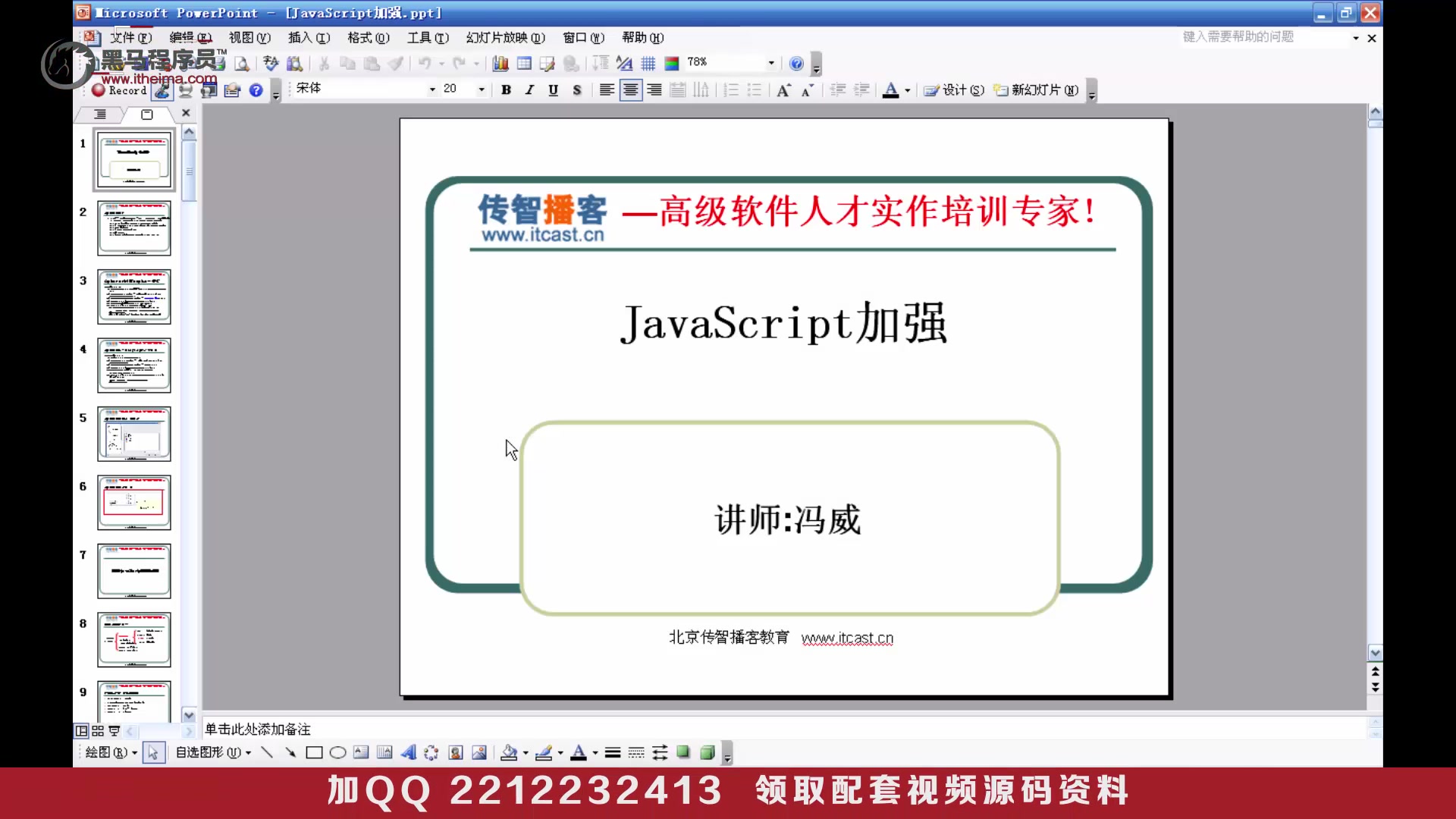Image resolution: width=1456 pixels, height=819 pixels.
Task: Insert WordArt from drawing toolbar
Action: point(408,752)
